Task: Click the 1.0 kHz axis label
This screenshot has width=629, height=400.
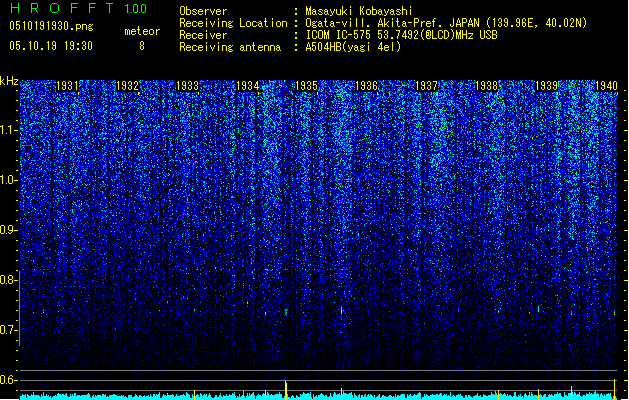Action: pos(8,180)
